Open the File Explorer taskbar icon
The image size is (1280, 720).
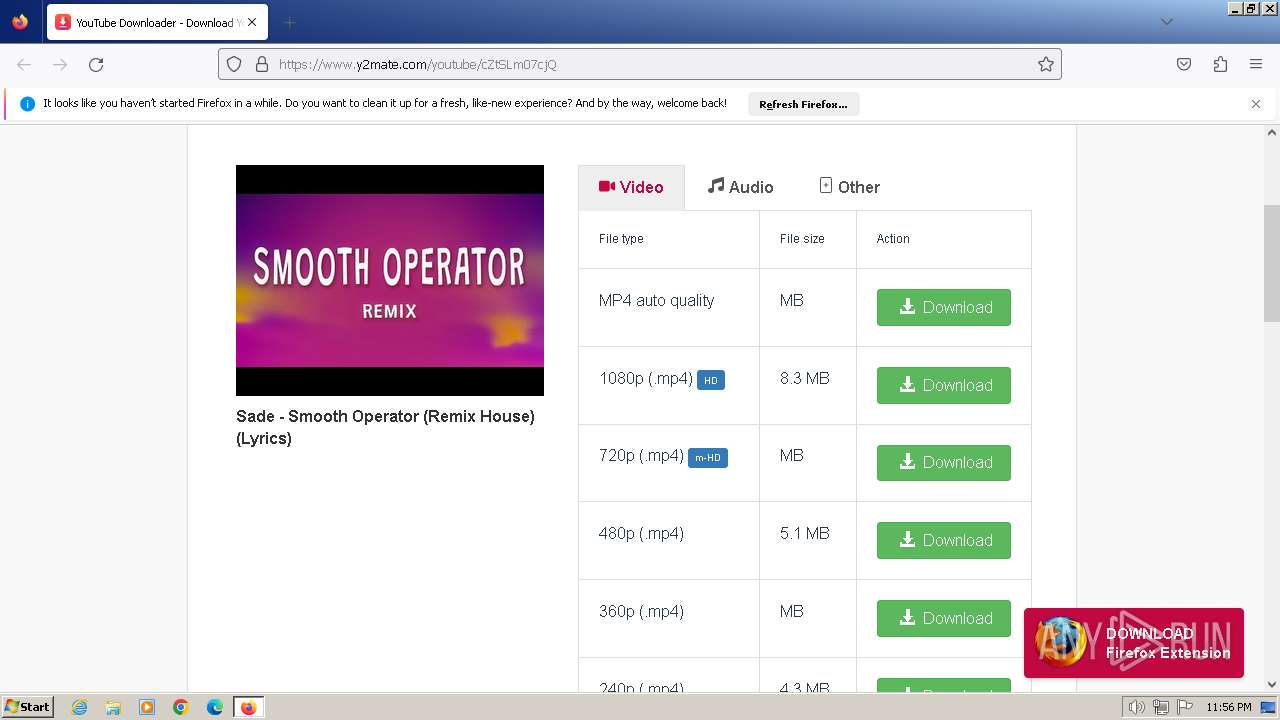pyautogui.click(x=113, y=707)
